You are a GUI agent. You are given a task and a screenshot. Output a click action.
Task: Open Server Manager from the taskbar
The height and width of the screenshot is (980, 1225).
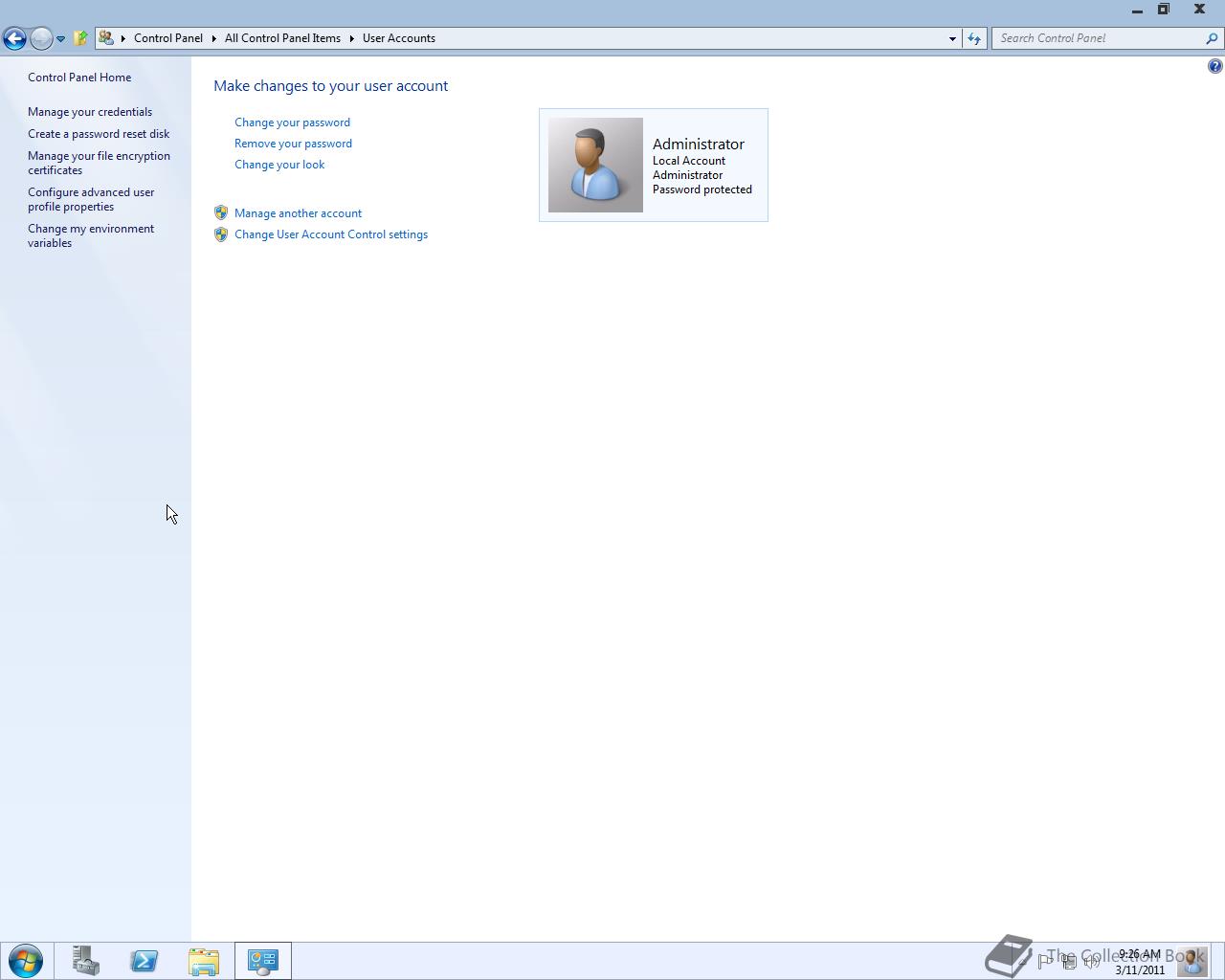click(85, 961)
